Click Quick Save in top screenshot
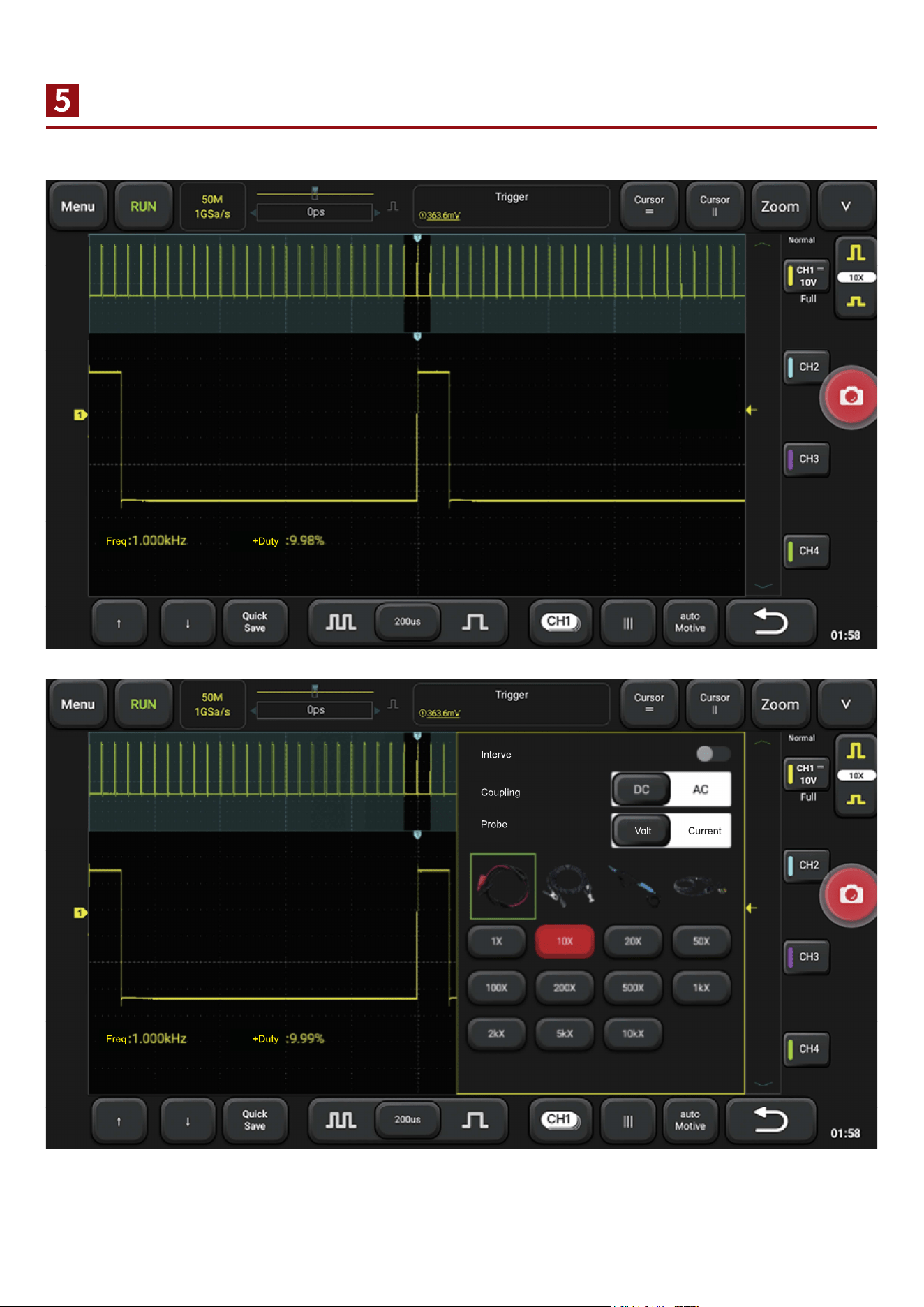924x1307 pixels. click(x=255, y=622)
